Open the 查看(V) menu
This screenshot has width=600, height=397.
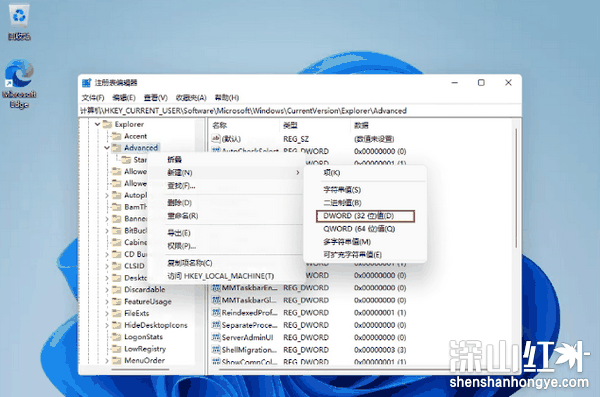(x=155, y=98)
